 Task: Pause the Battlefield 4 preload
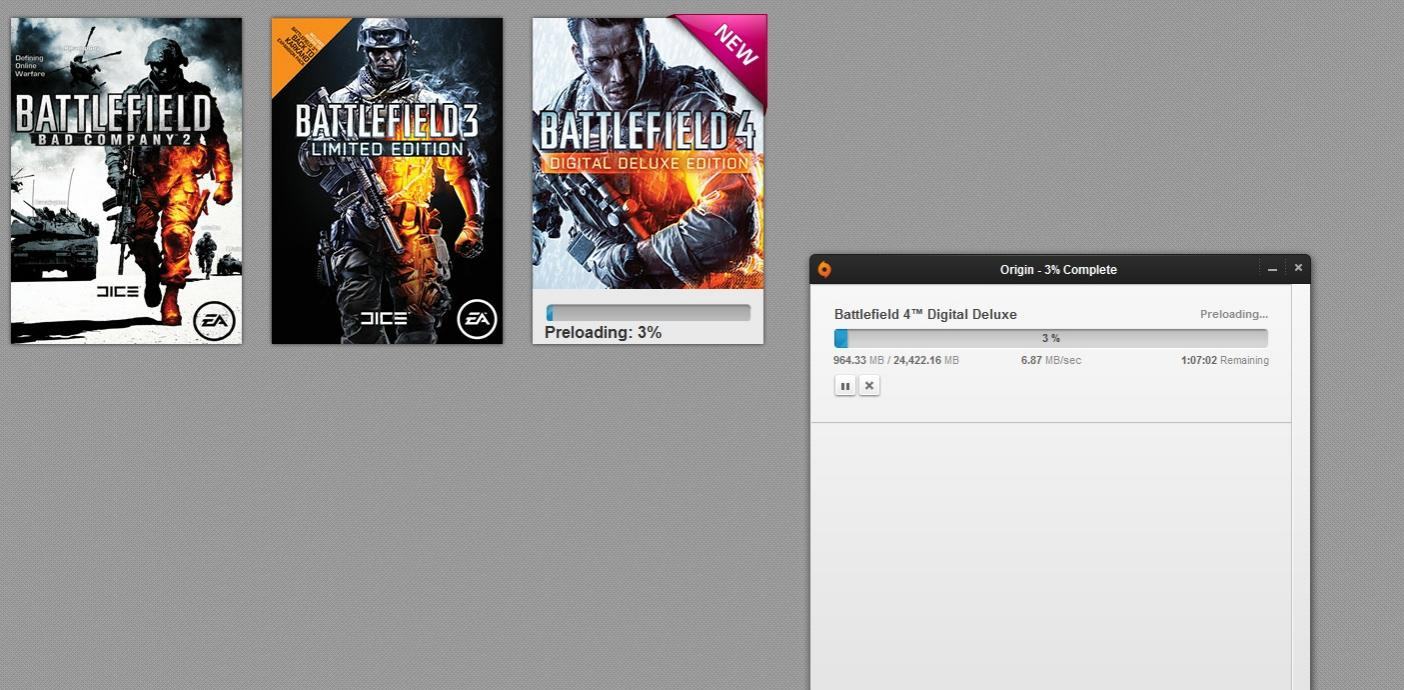(845, 386)
